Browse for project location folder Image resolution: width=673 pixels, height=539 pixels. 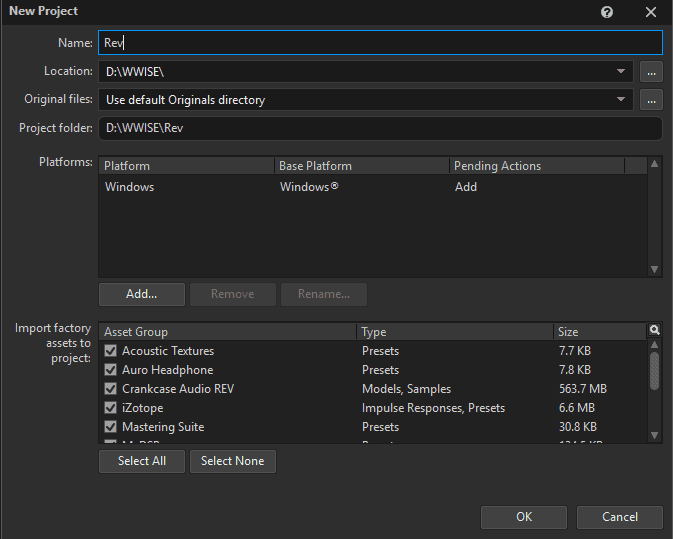tap(651, 72)
